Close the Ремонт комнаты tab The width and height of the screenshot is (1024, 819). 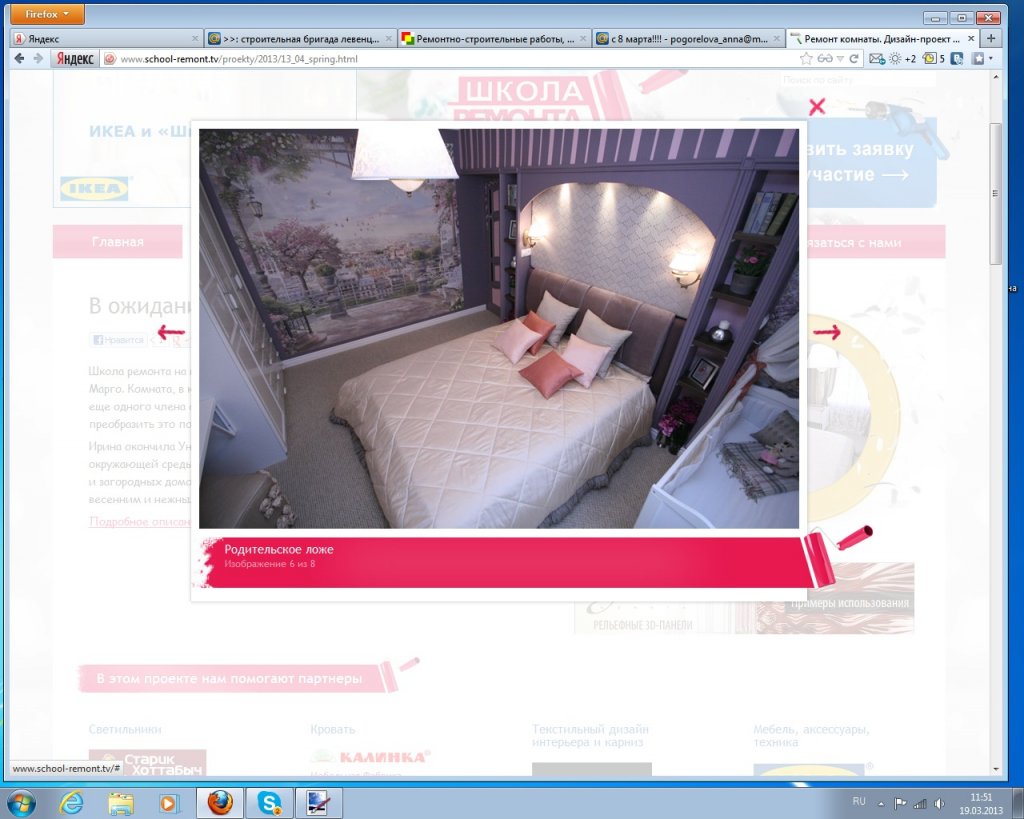tap(970, 39)
